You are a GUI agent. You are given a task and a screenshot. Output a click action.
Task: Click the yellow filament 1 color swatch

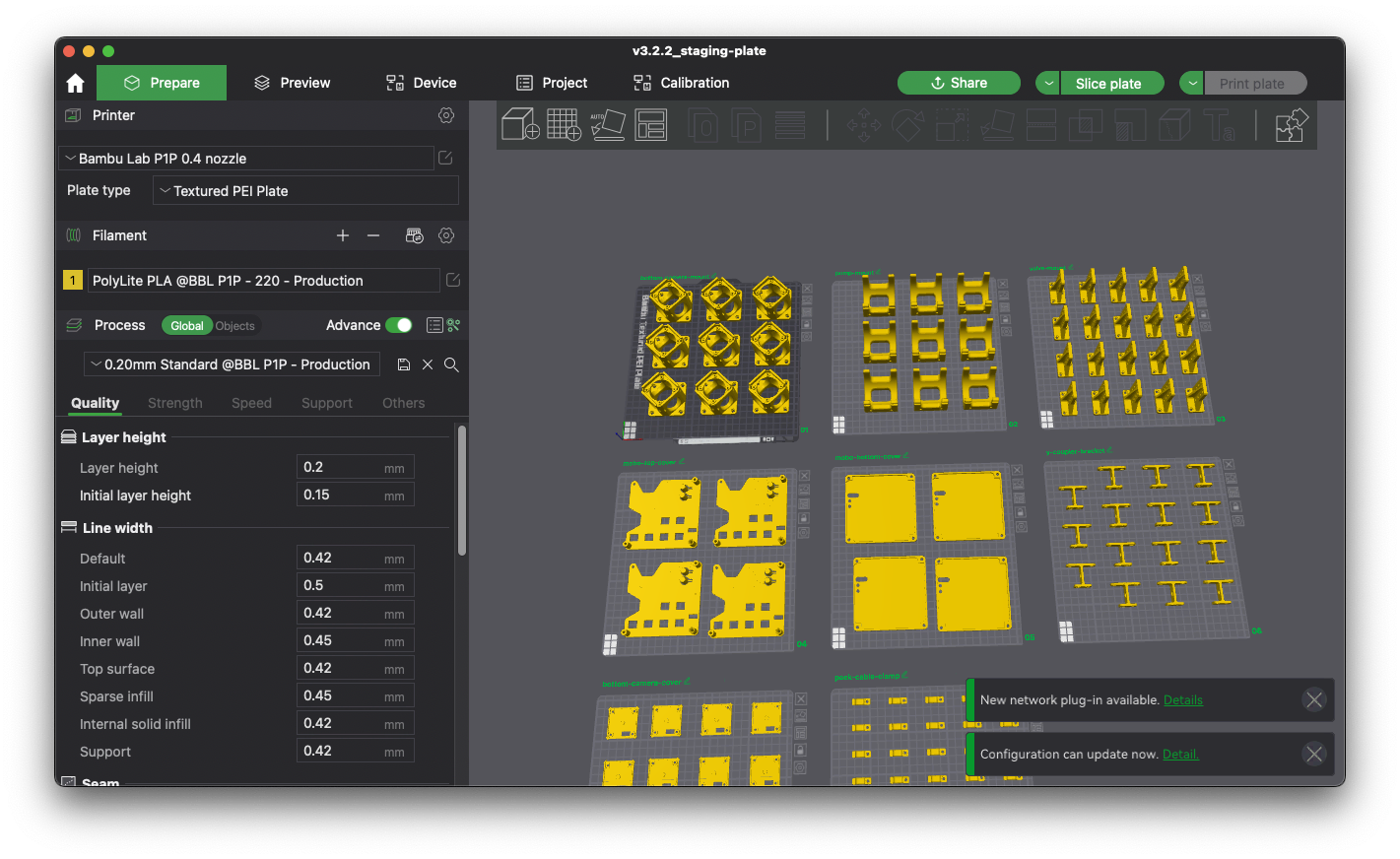pos(73,281)
